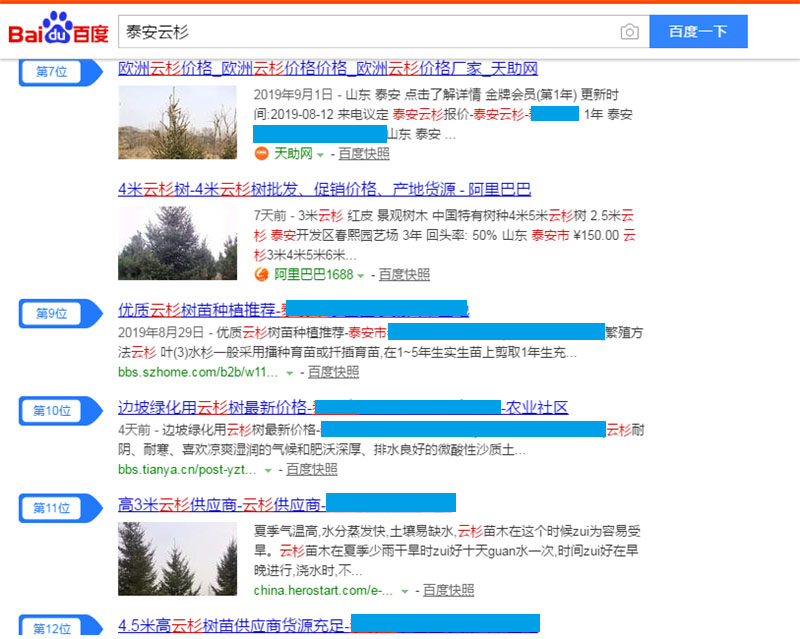Open the 4米云杉树 阿里巴巴 result title

tap(324, 189)
